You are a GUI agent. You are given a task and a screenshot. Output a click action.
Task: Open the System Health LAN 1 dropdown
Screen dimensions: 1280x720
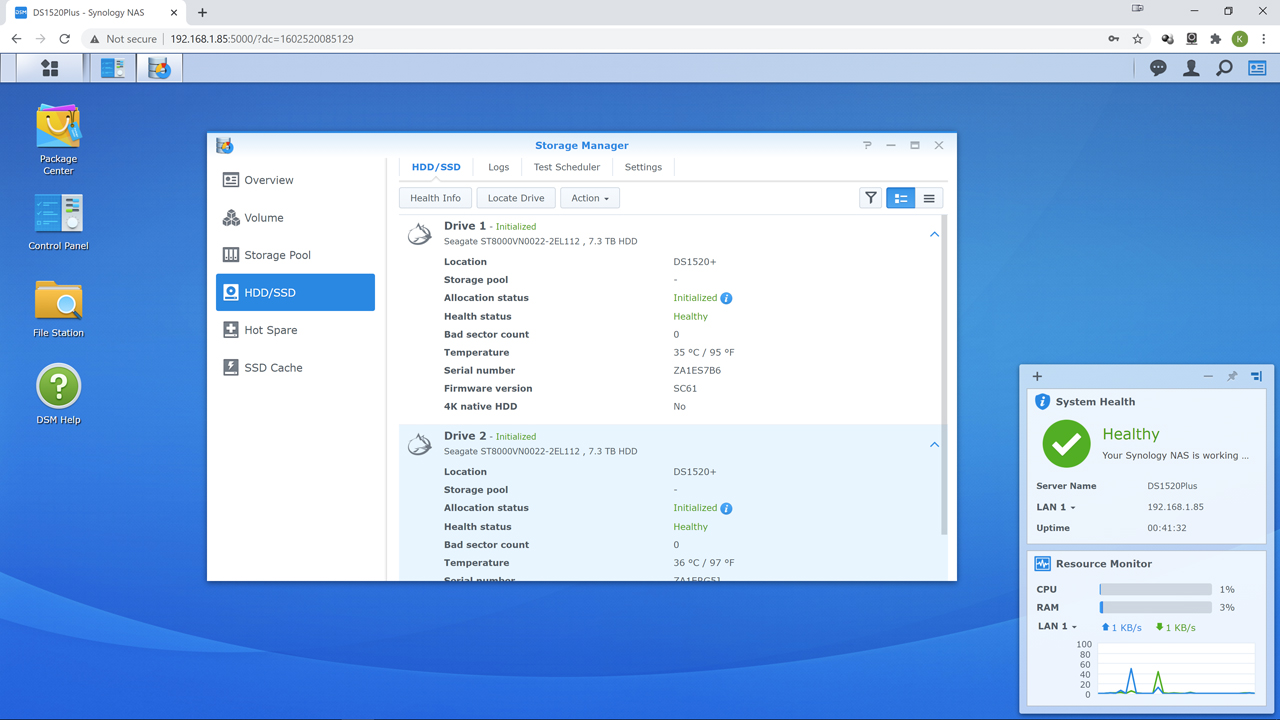[x=1057, y=507]
